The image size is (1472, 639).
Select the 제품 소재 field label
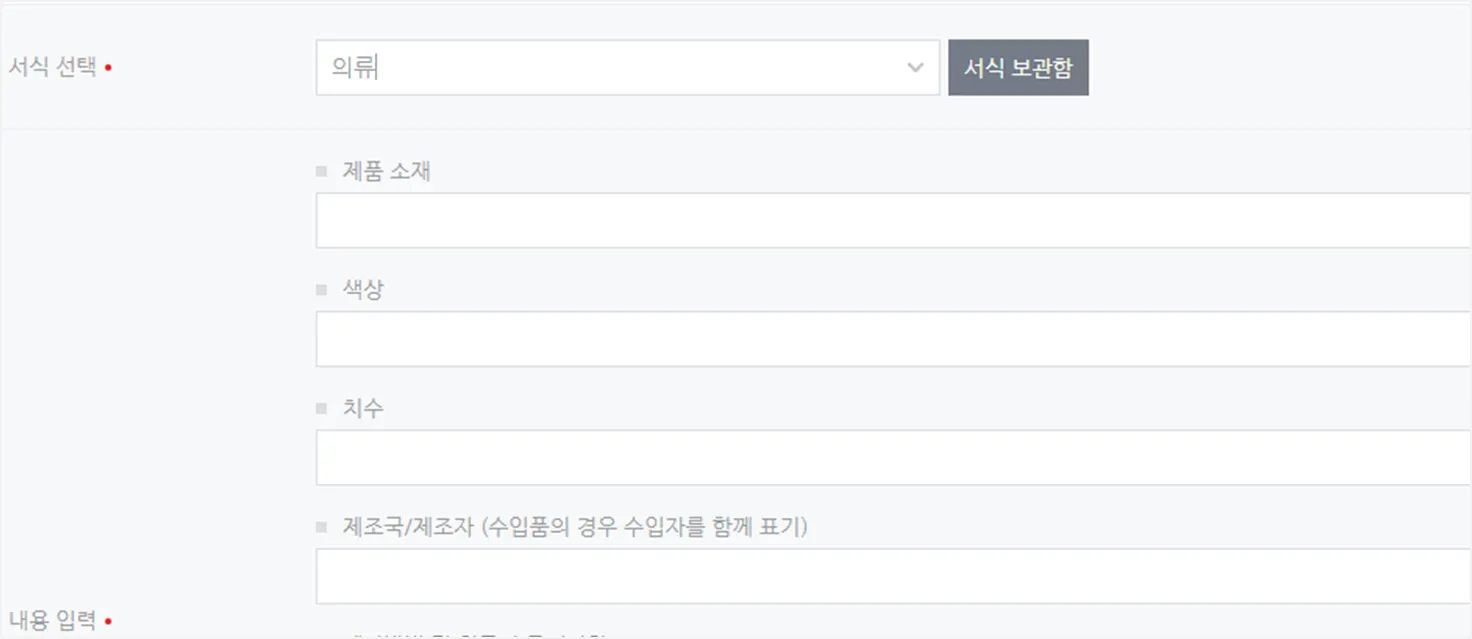386,171
